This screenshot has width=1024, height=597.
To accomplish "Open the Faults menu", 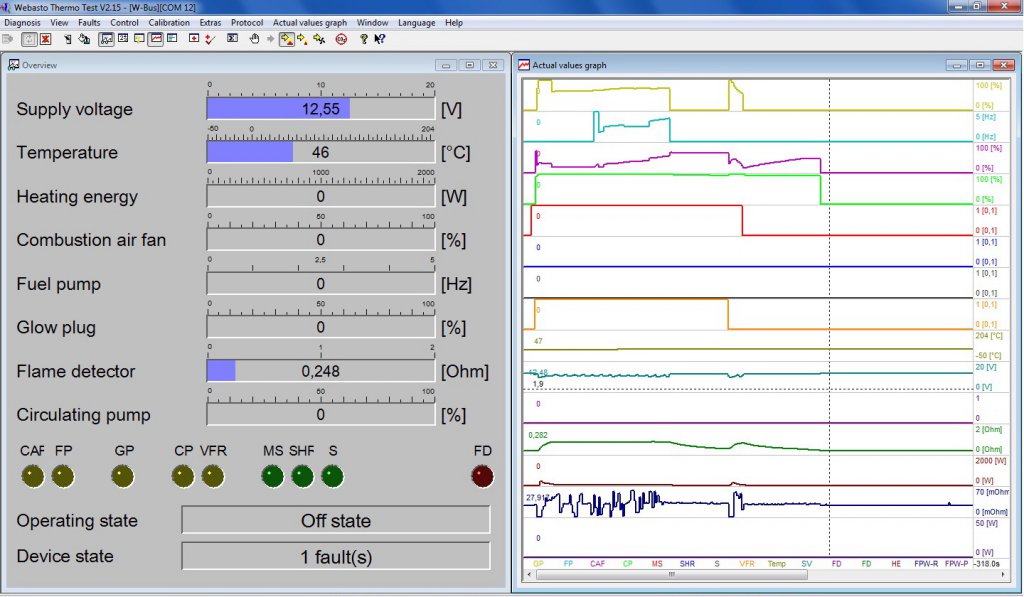I will click(x=89, y=22).
